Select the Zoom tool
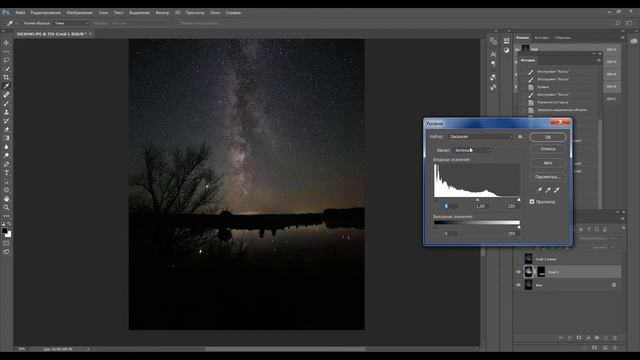 click(x=6, y=207)
